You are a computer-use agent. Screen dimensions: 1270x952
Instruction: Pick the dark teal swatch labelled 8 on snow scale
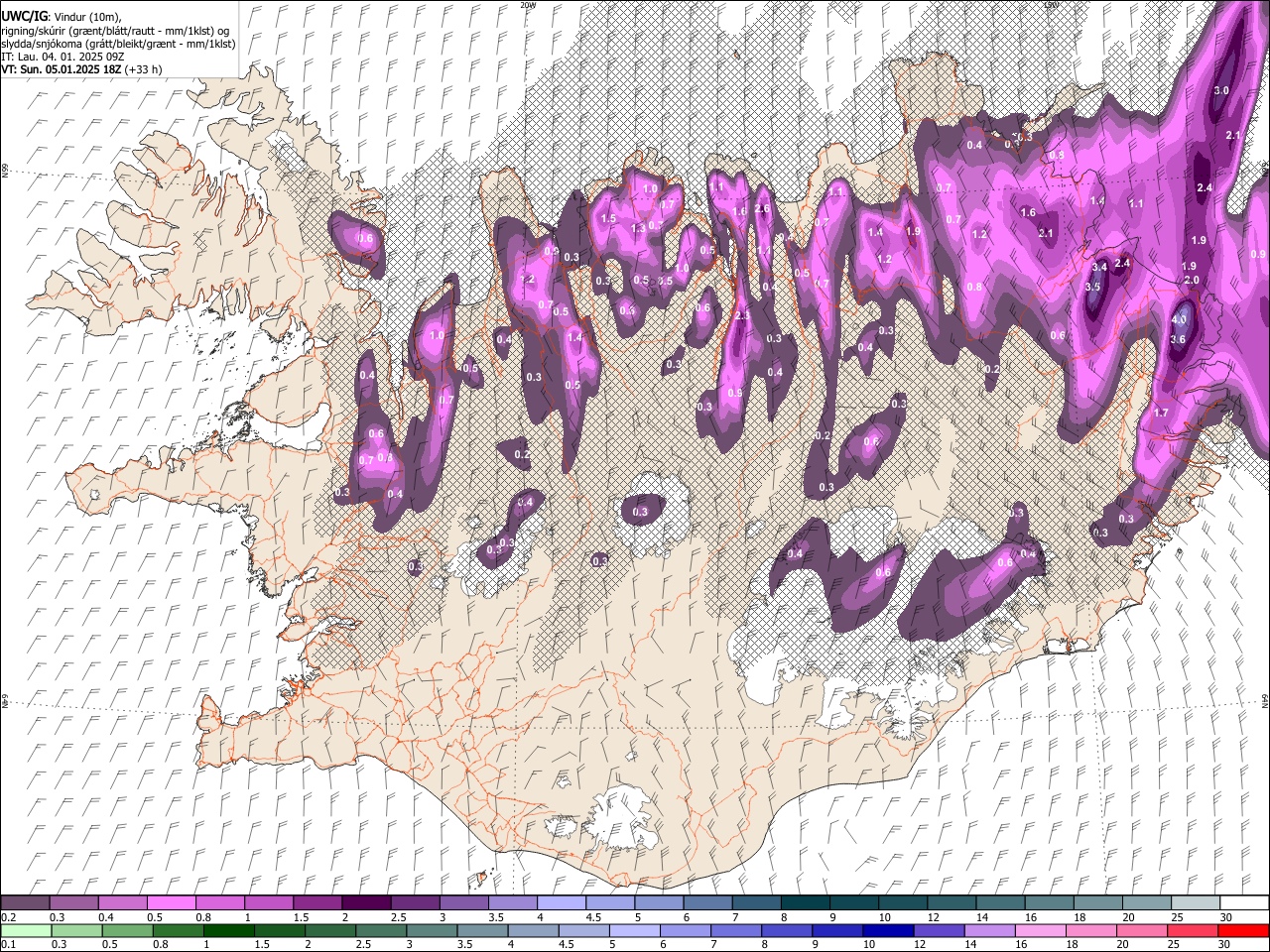coord(805,903)
